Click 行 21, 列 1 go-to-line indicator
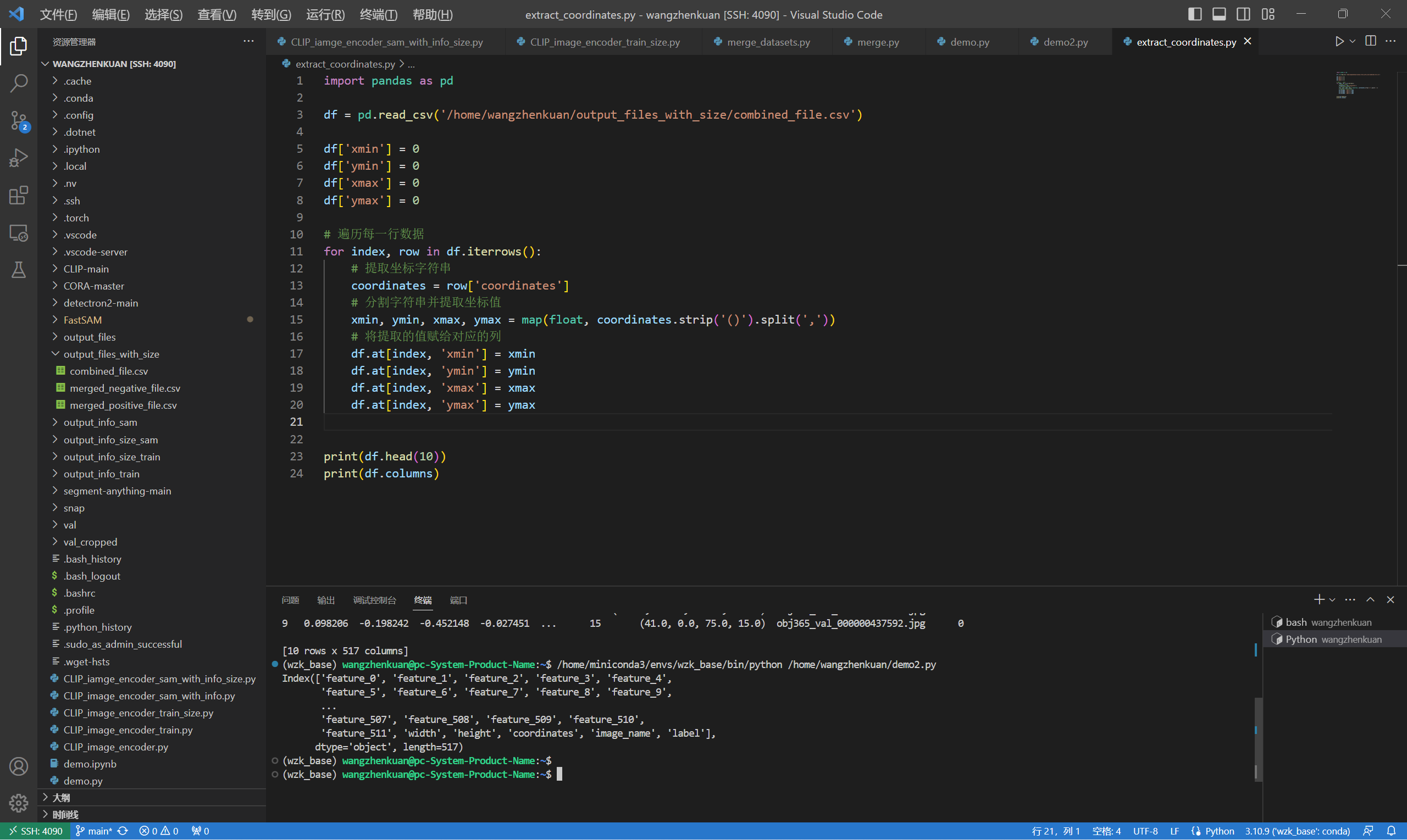Viewport: 1407px width, 840px height. click(1055, 831)
